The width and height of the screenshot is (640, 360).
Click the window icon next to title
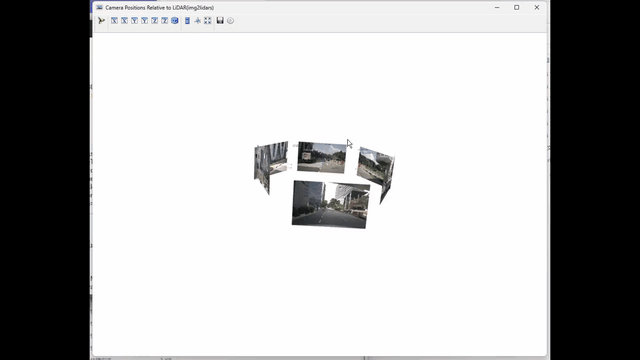(x=99, y=7)
